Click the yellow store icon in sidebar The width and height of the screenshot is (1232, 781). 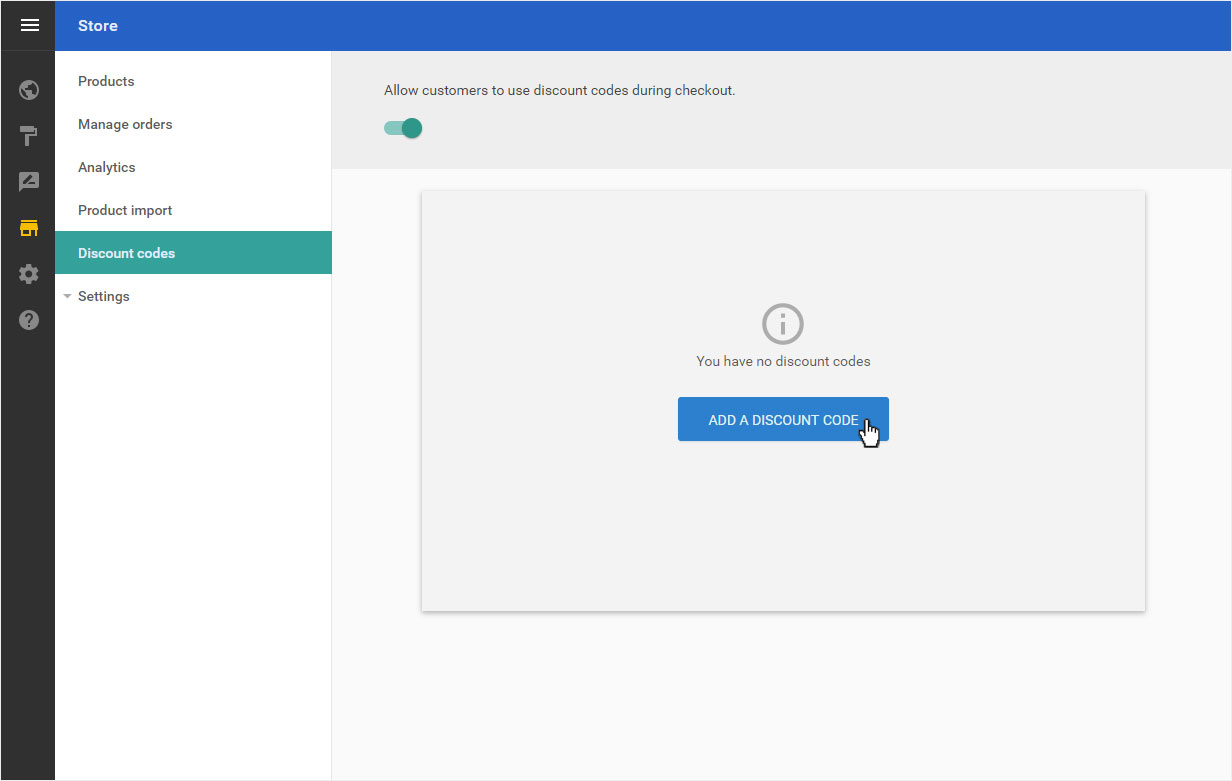29,228
